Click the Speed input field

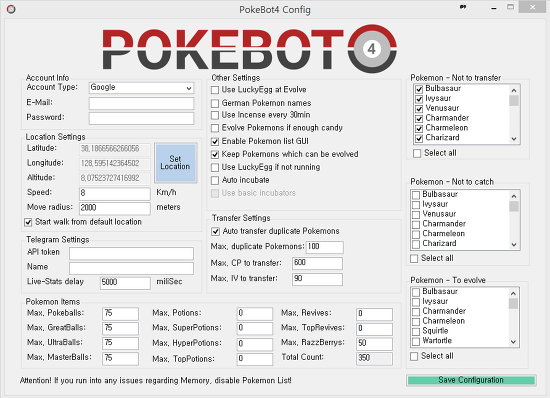tap(115, 193)
